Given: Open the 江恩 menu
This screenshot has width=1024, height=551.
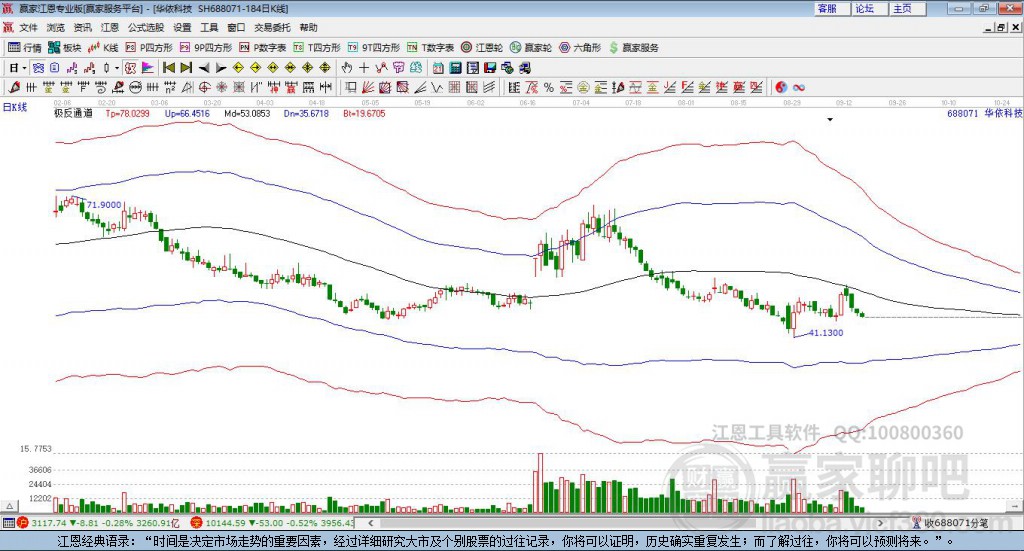Looking at the screenshot, I should tap(110, 27).
